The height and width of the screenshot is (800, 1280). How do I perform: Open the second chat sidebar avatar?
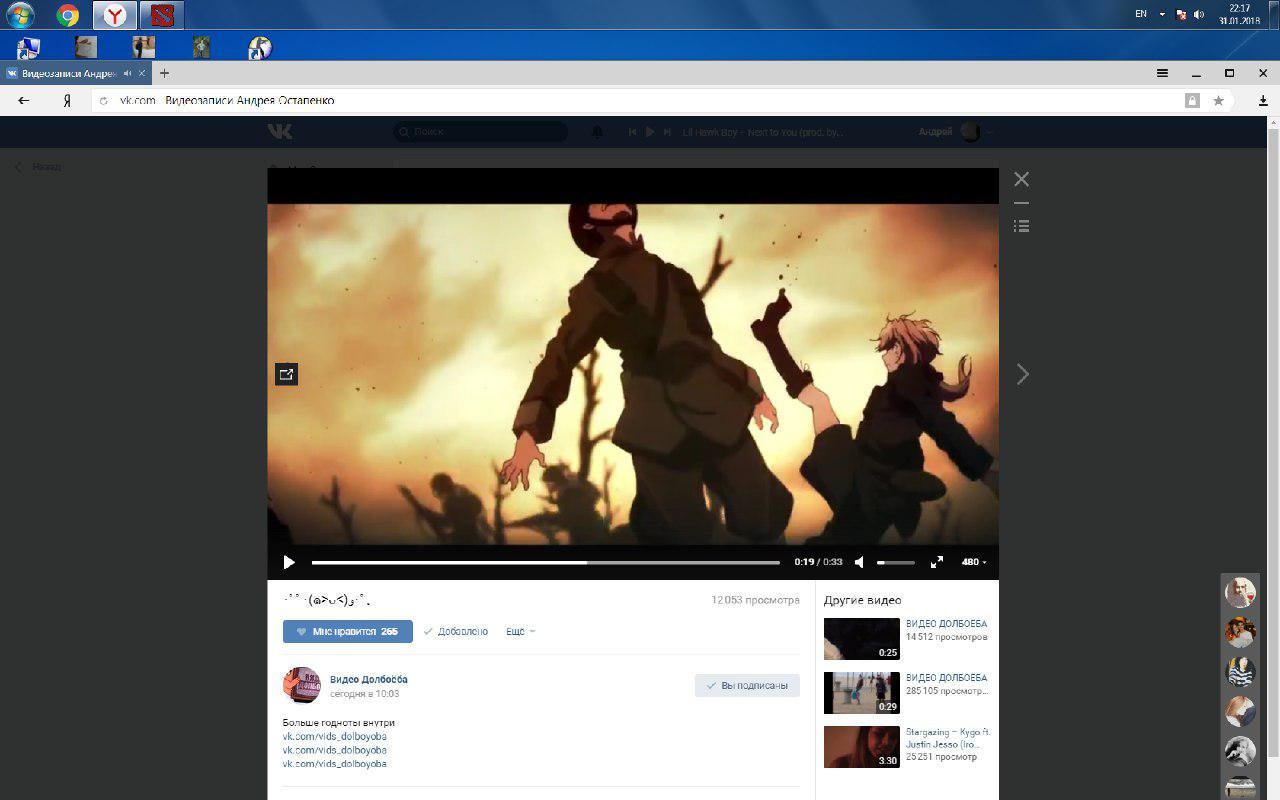pos(1241,632)
